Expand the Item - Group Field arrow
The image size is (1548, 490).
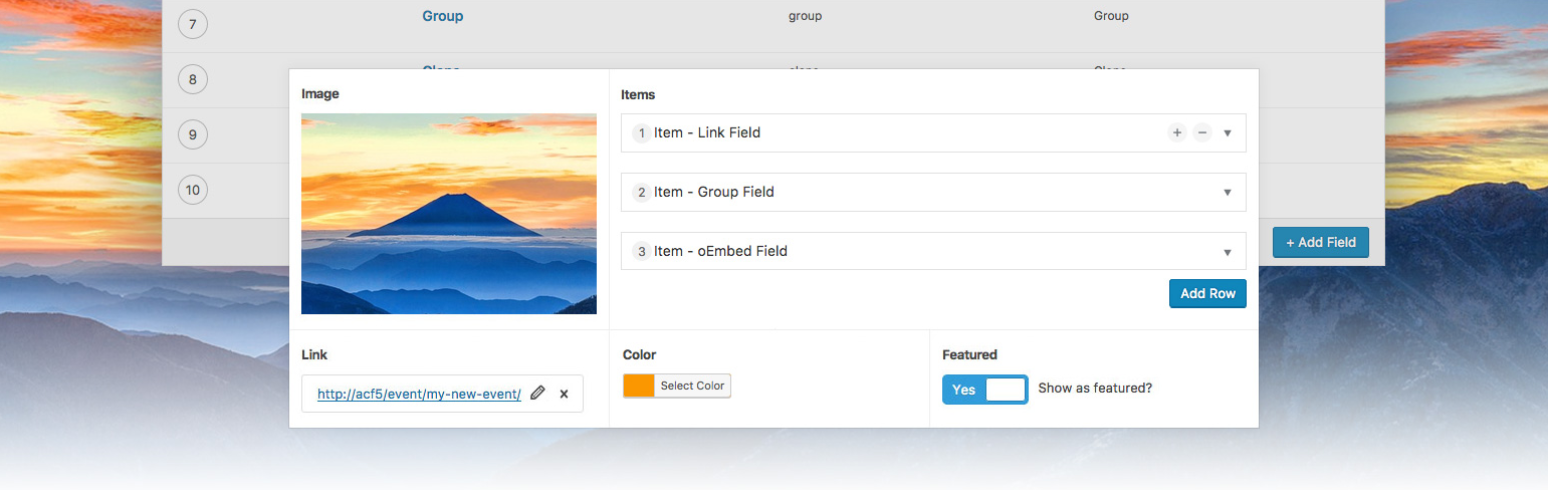click(x=1227, y=192)
